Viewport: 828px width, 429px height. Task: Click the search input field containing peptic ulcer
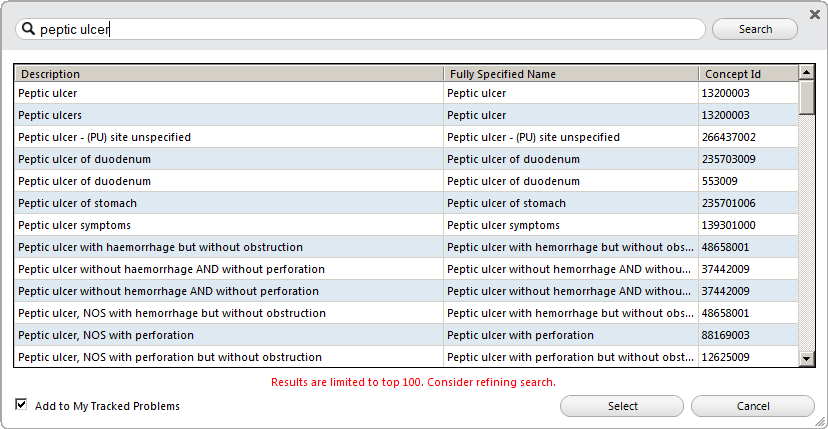(x=360, y=29)
